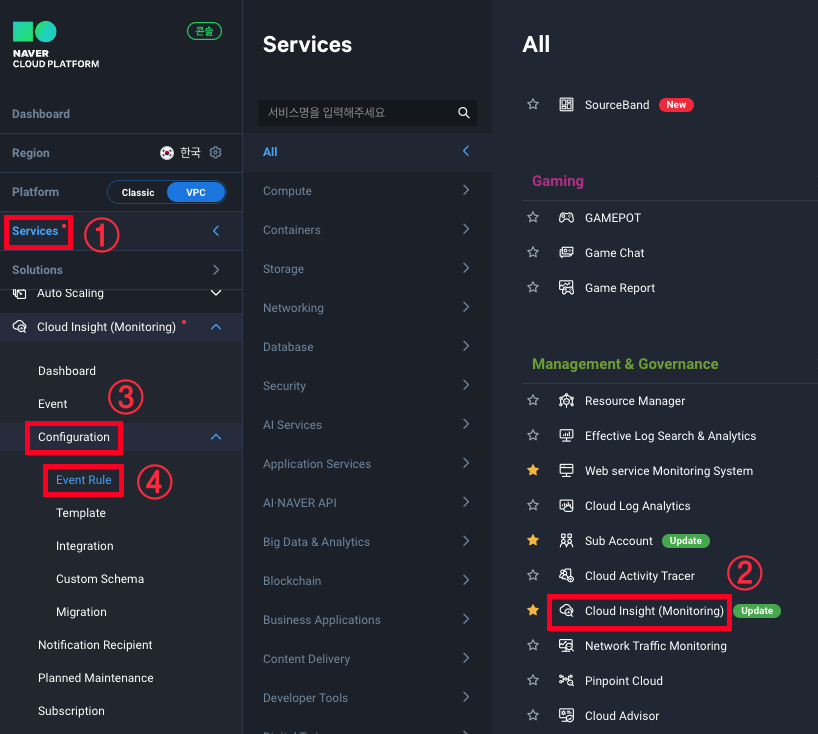Screen dimensions: 818x734
Task: Unfavorite Web service Monitoring System star
Action: click(x=533, y=470)
